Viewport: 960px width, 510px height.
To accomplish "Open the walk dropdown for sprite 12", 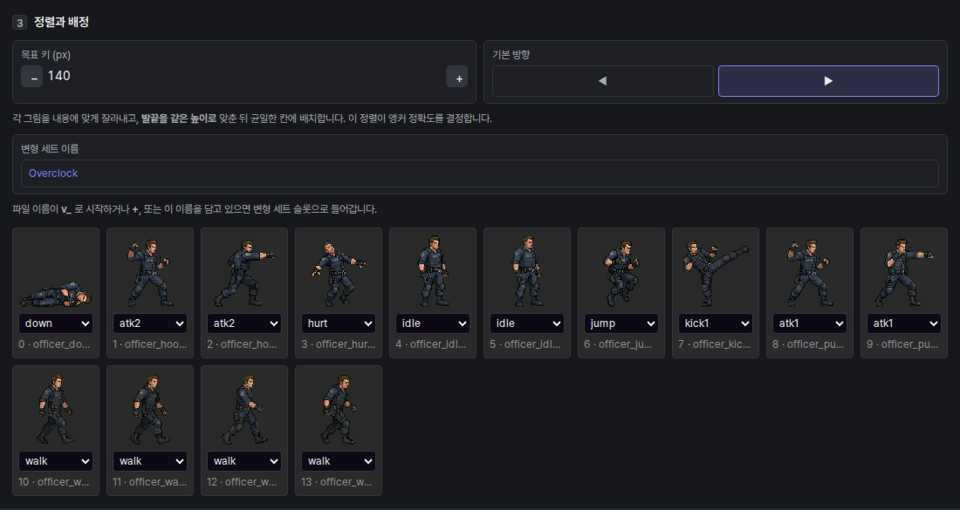I will pos(244,461).
